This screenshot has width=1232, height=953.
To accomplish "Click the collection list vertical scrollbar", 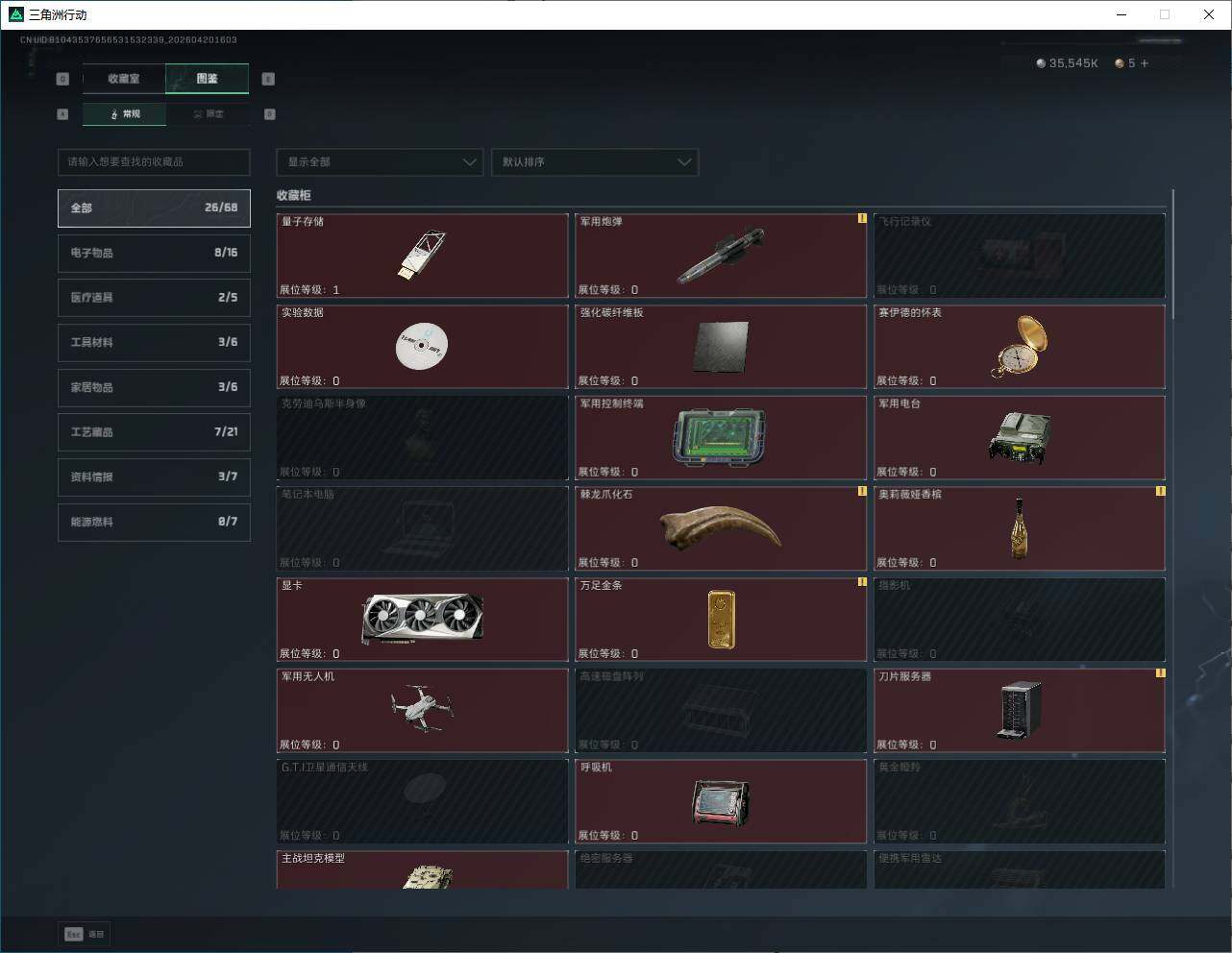I will tap(1172, 255).
